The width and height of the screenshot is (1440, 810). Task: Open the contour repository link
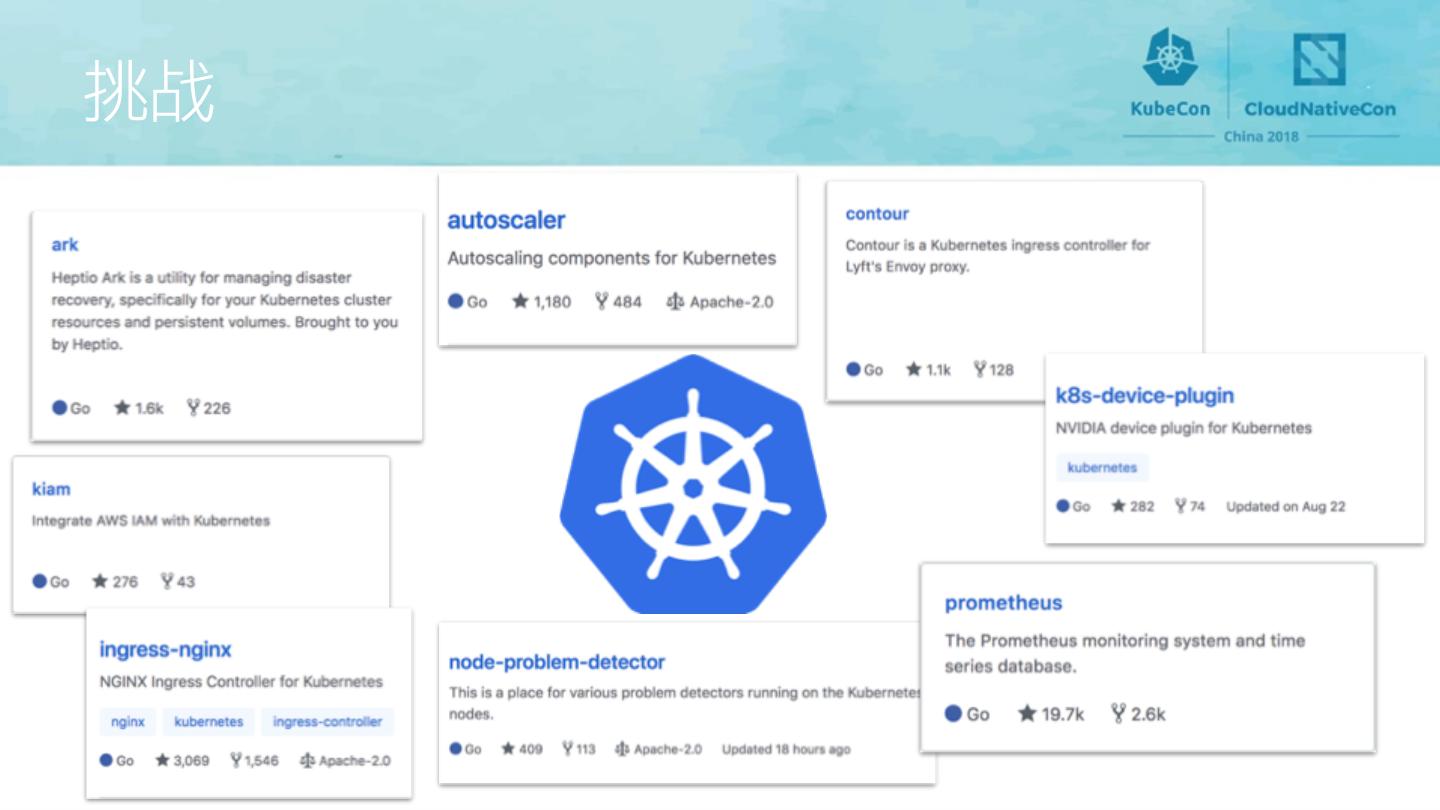(x=877, y=214)
